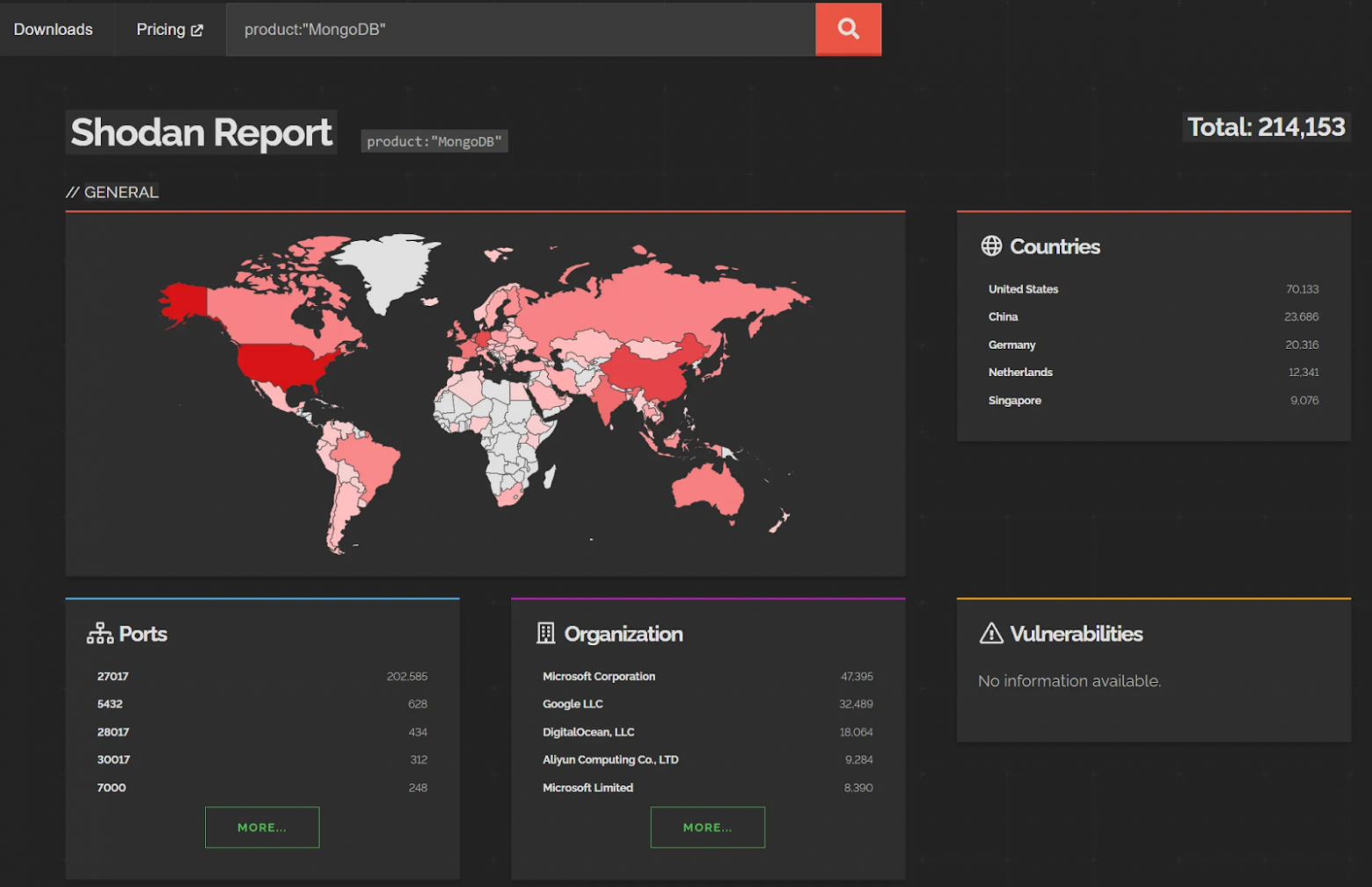
Task: Click the Vulnerabilities warning triangle icon
Action: click(991, 634)
